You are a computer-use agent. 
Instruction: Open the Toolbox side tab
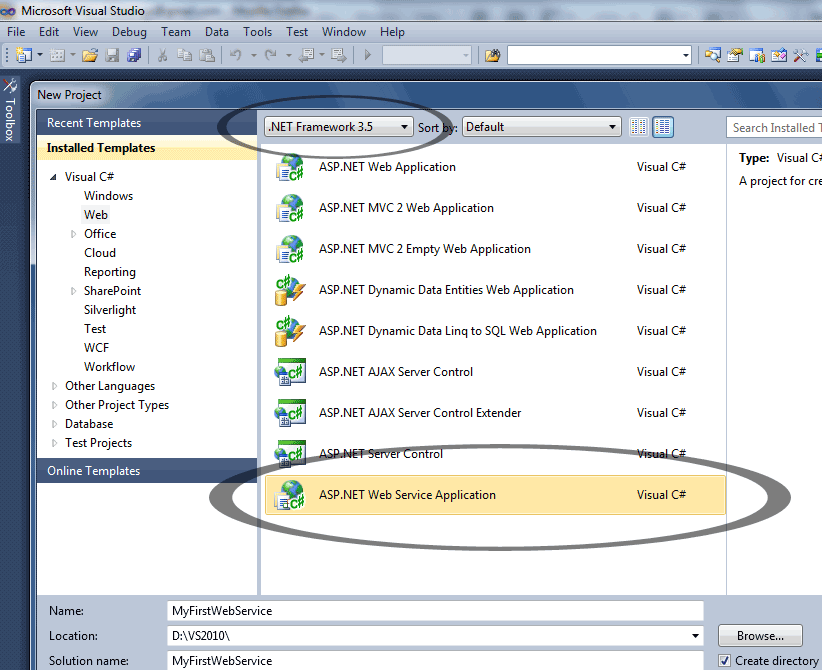pos(9,110)
